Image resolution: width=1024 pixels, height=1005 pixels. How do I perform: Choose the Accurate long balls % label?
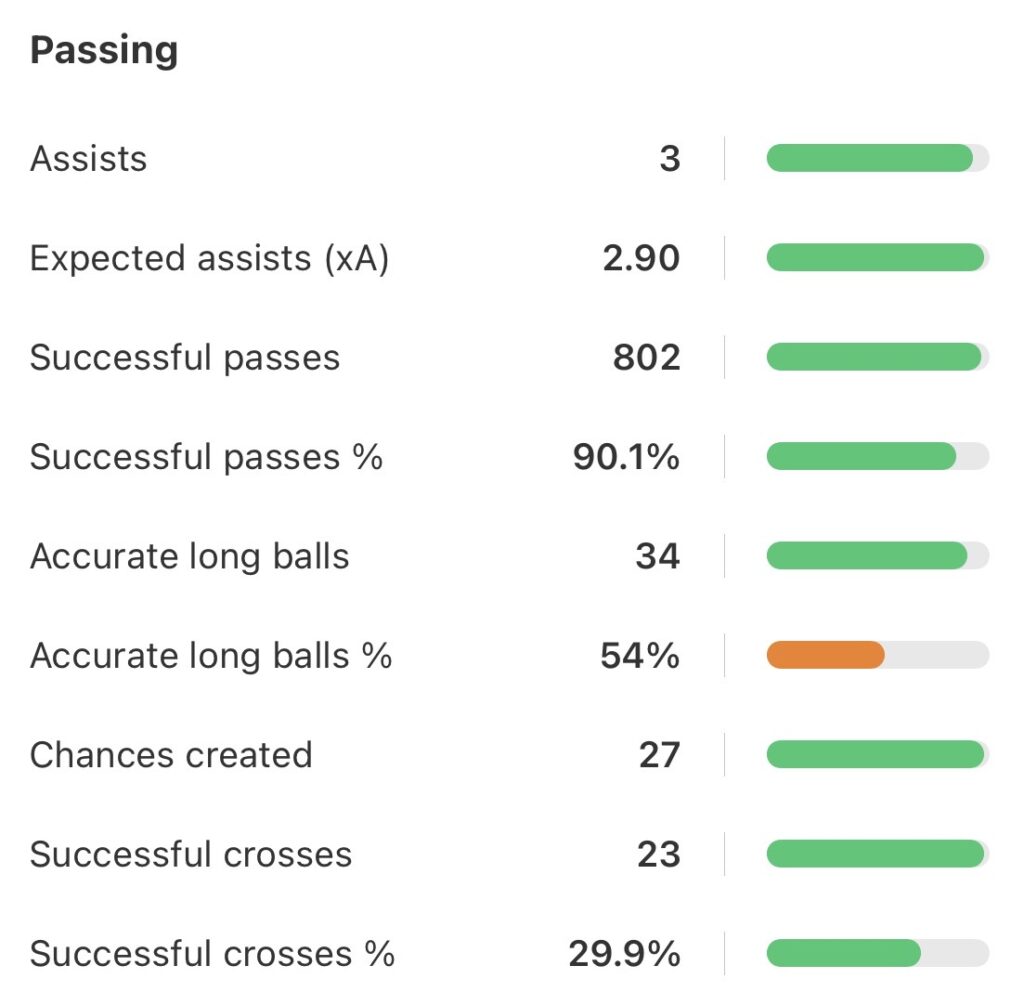tap(210, 656)
